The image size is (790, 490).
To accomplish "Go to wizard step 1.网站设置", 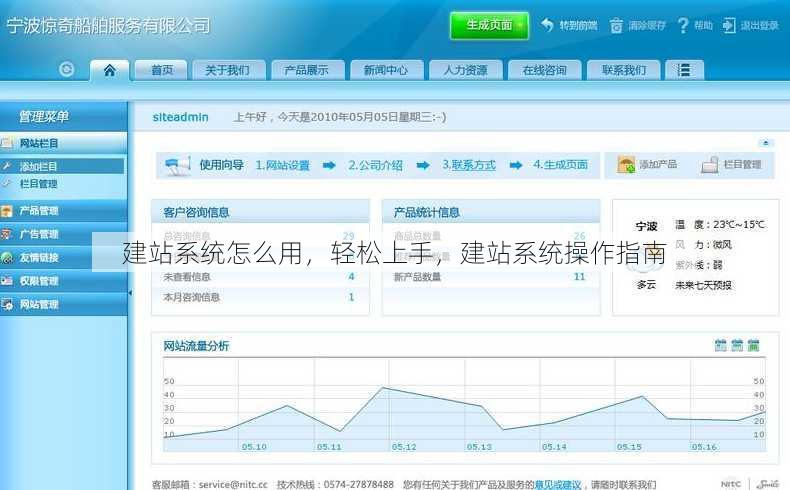I will 283,165.
